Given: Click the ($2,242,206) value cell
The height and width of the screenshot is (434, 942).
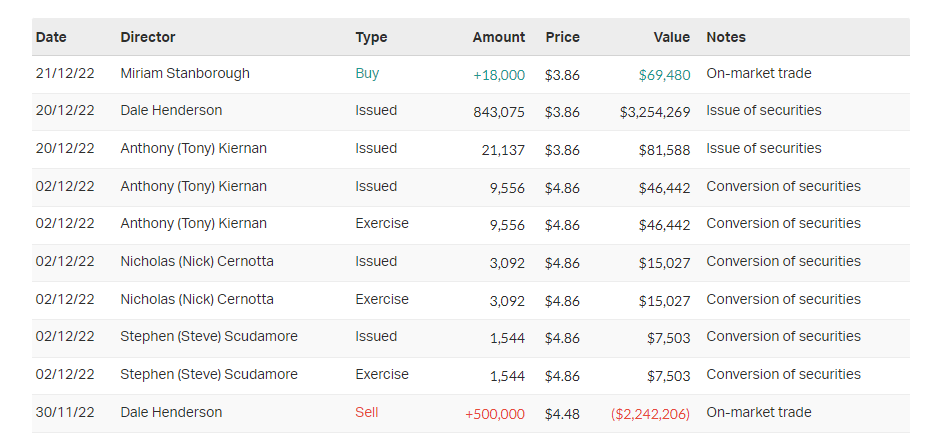Looking at the screenshot, I should (650, 413).
